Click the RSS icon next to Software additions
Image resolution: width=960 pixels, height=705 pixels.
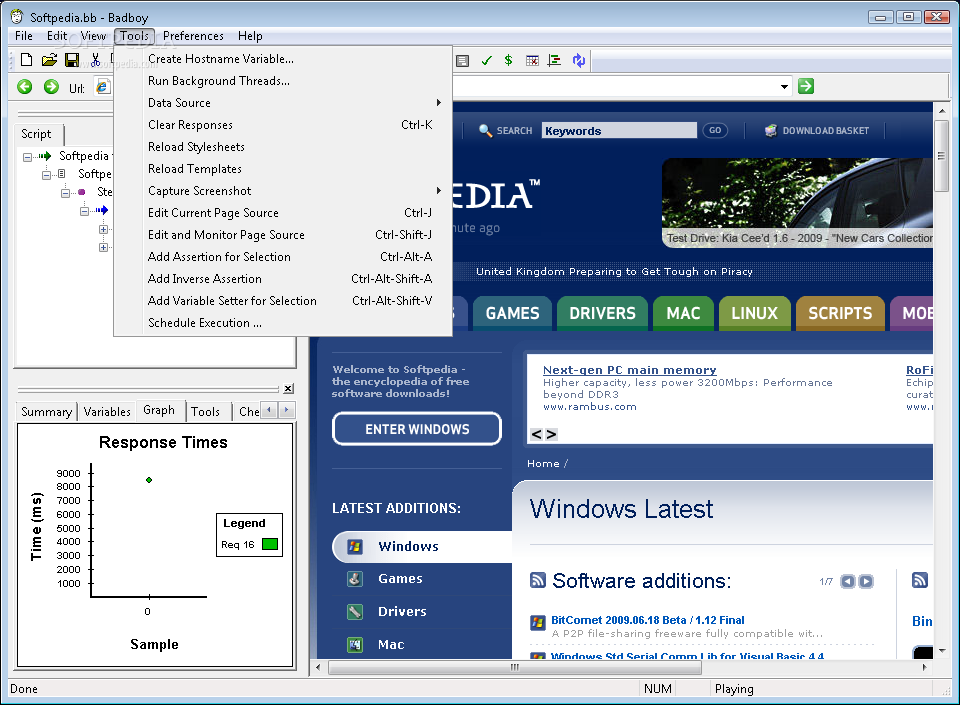click(538, 580)
